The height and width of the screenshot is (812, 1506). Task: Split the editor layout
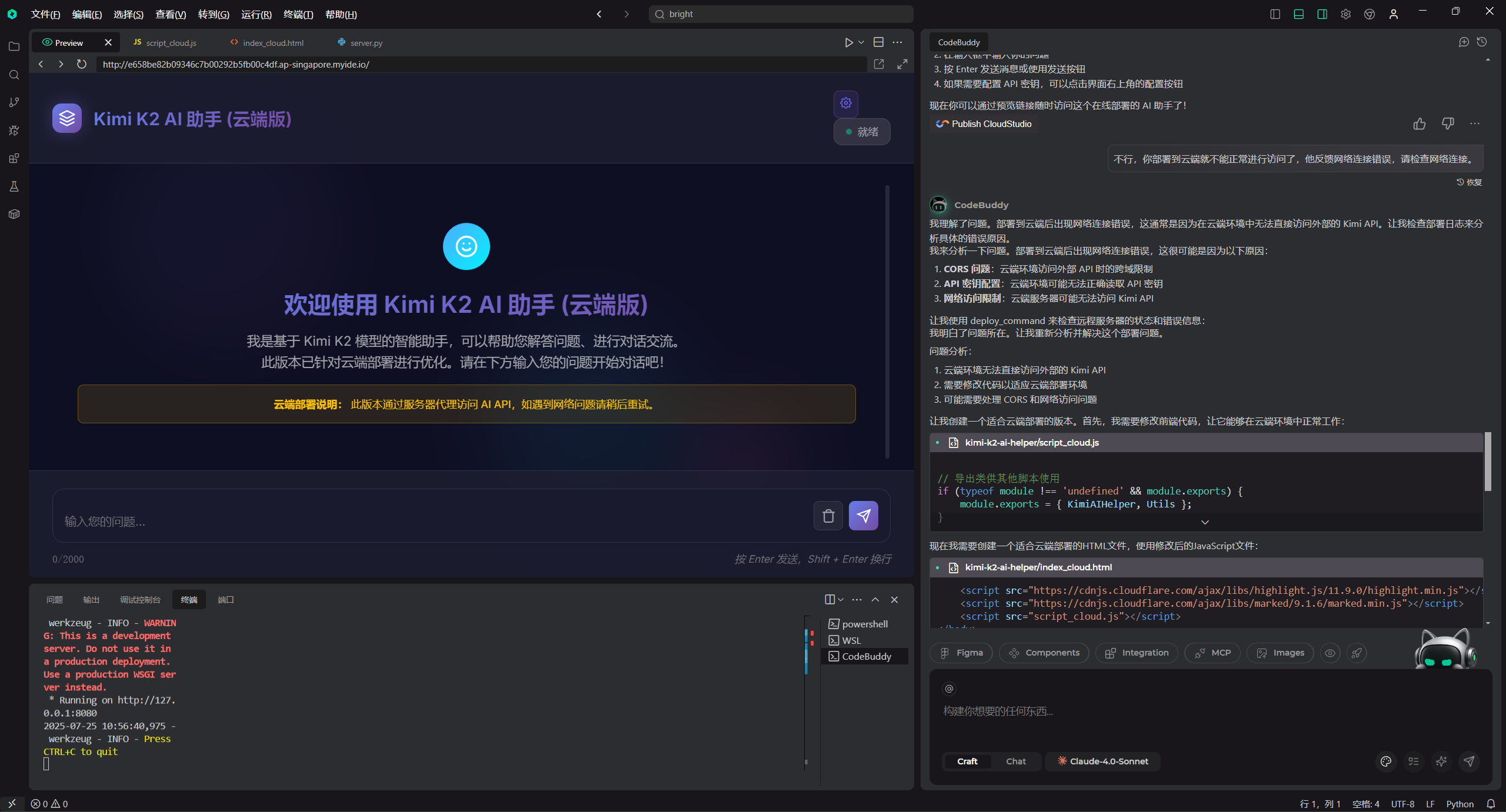[x=878, y=42]
